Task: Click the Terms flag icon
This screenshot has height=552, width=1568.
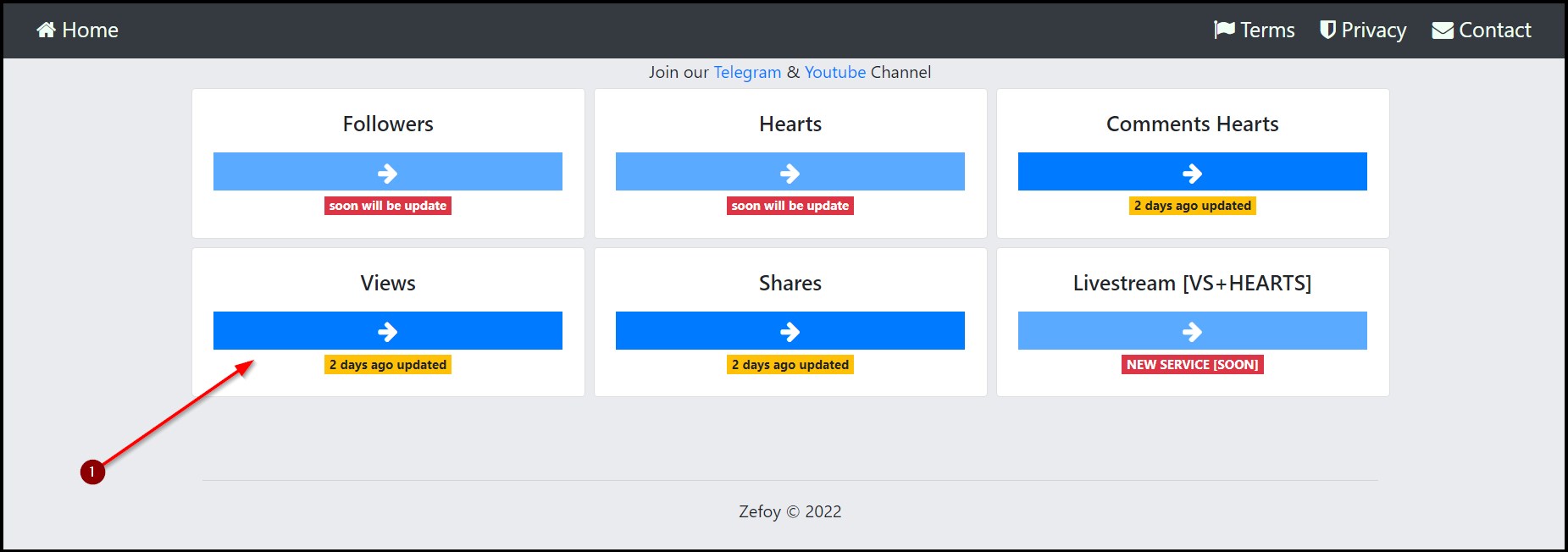Action: (1224, 30)
